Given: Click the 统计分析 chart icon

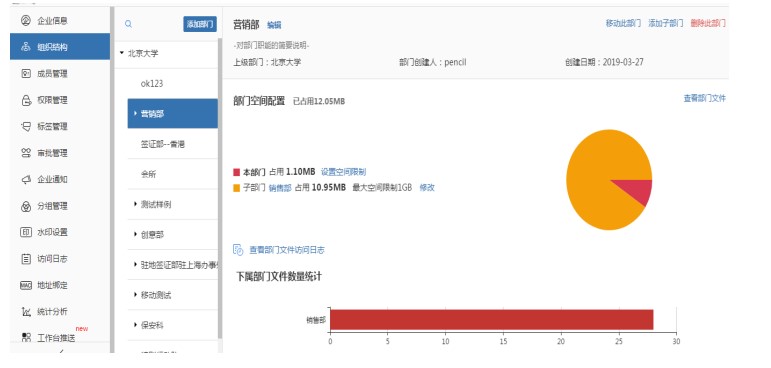Looking at the screenshot, I should [26, 311].
